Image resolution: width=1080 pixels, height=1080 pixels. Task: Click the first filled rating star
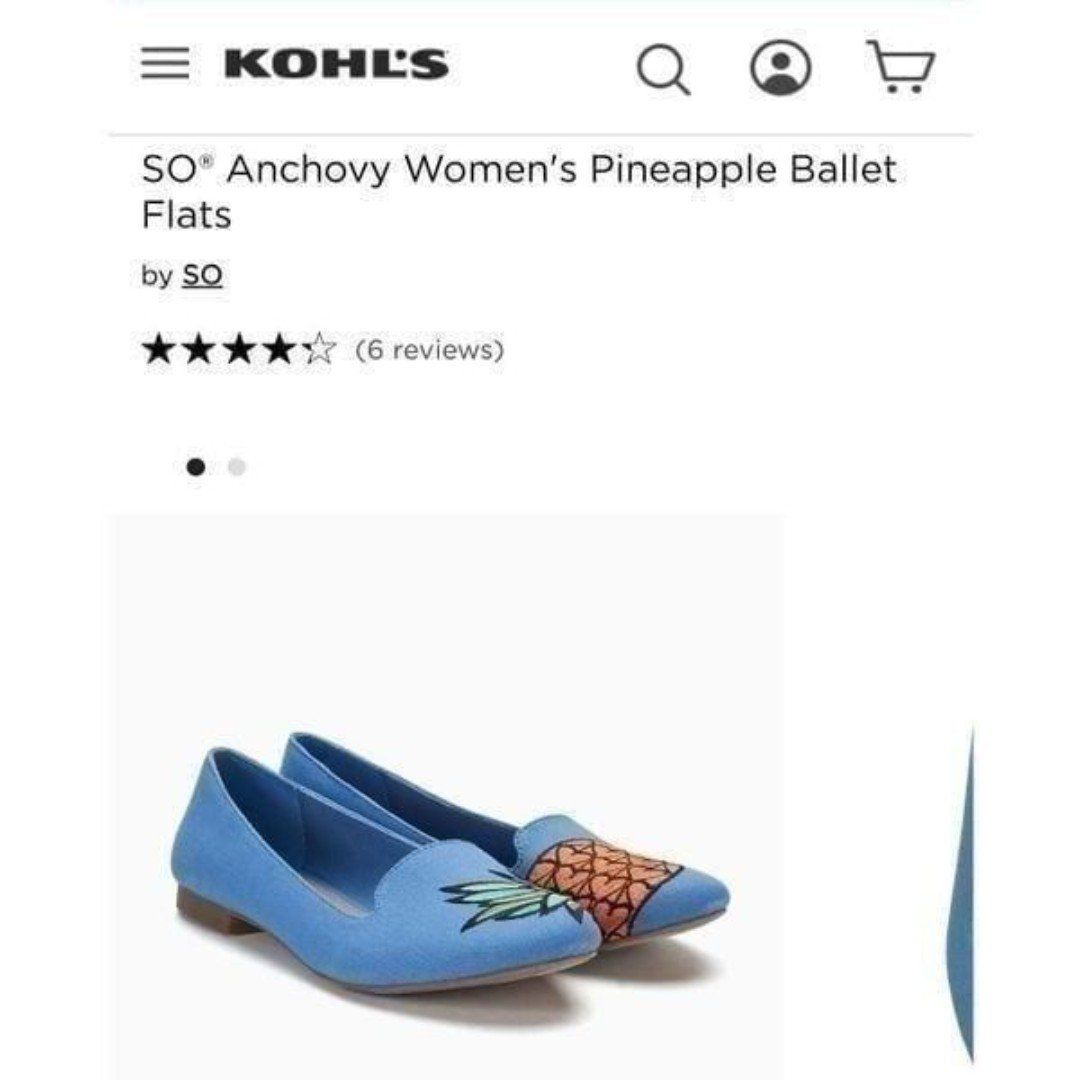[157, 349]
